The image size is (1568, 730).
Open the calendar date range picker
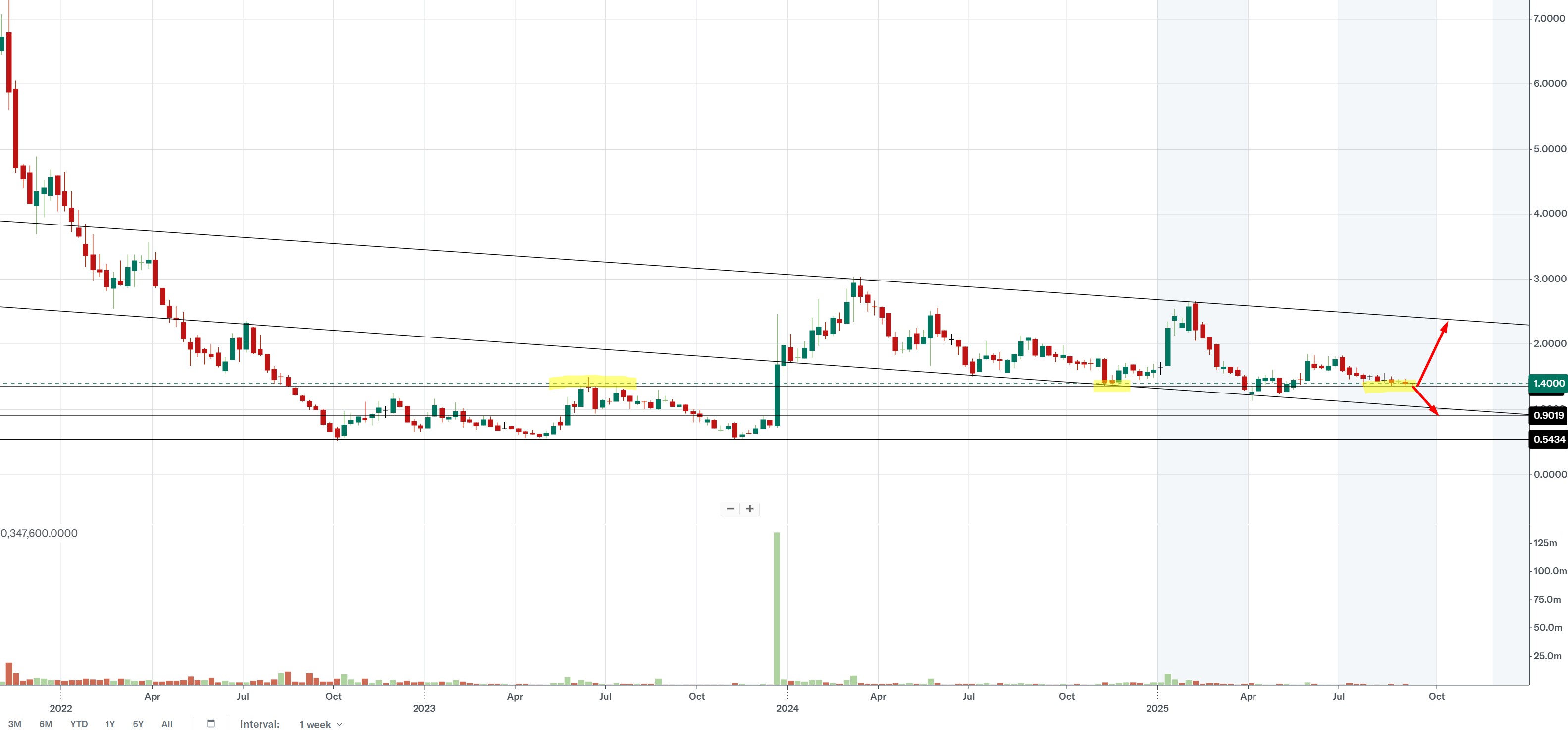211,723
